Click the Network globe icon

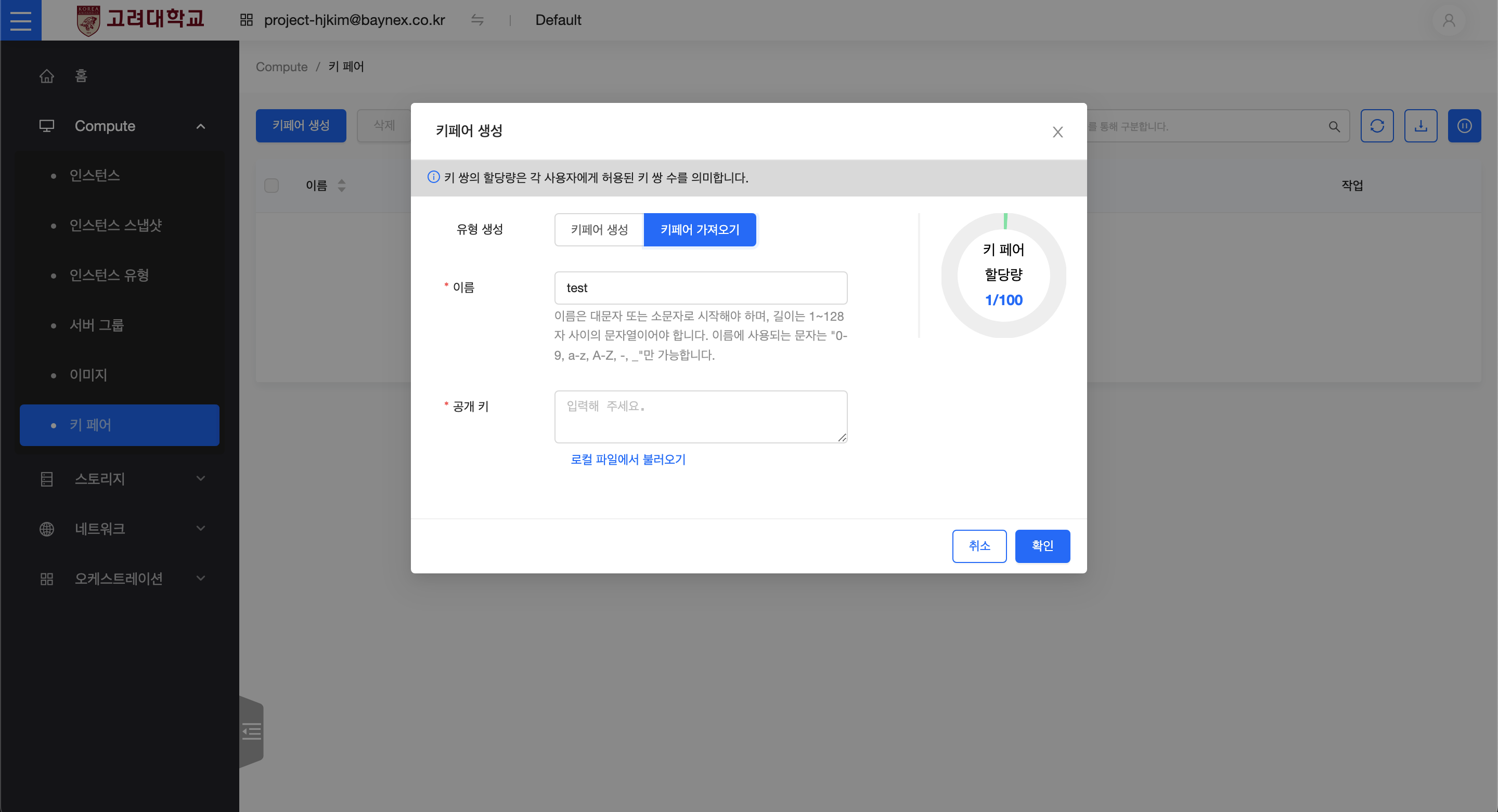point(46,529)
